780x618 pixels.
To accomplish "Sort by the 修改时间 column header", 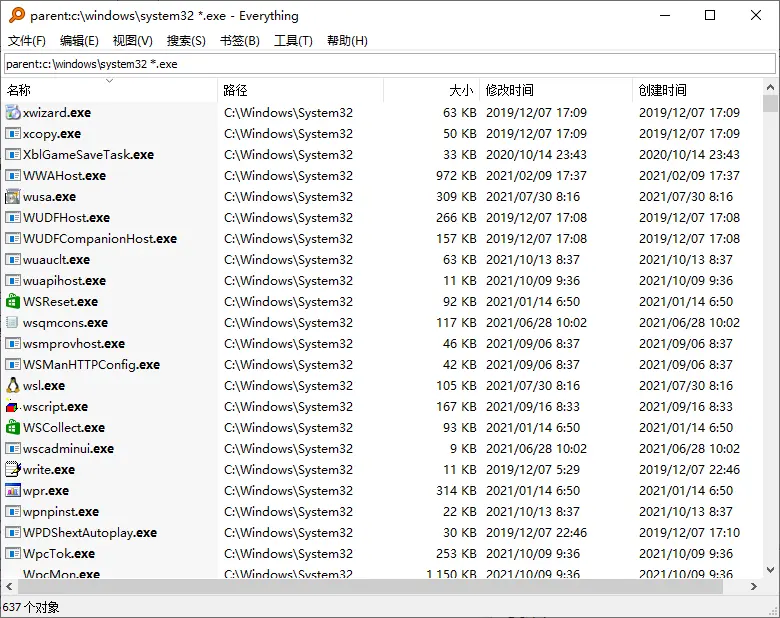I will [x=556, y=90].
